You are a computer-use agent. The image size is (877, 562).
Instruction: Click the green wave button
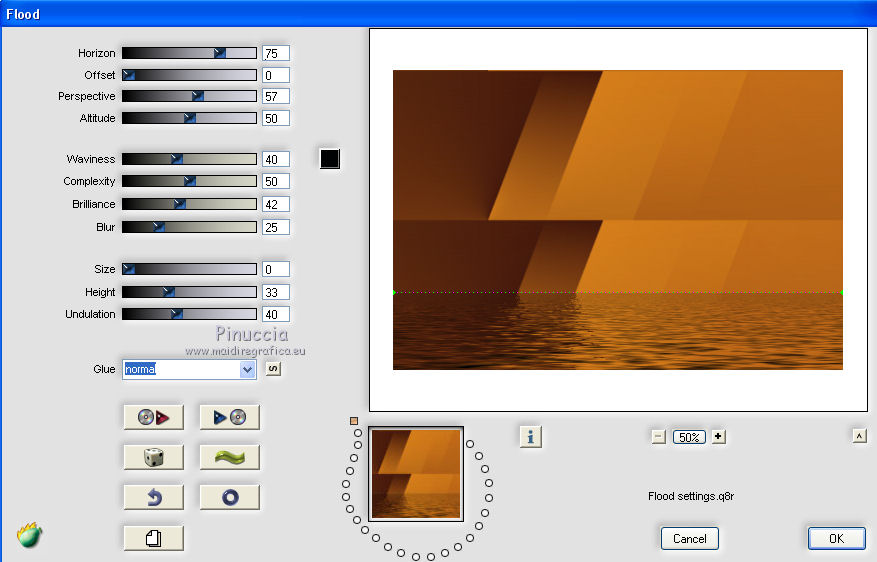[x=230, y=457]
